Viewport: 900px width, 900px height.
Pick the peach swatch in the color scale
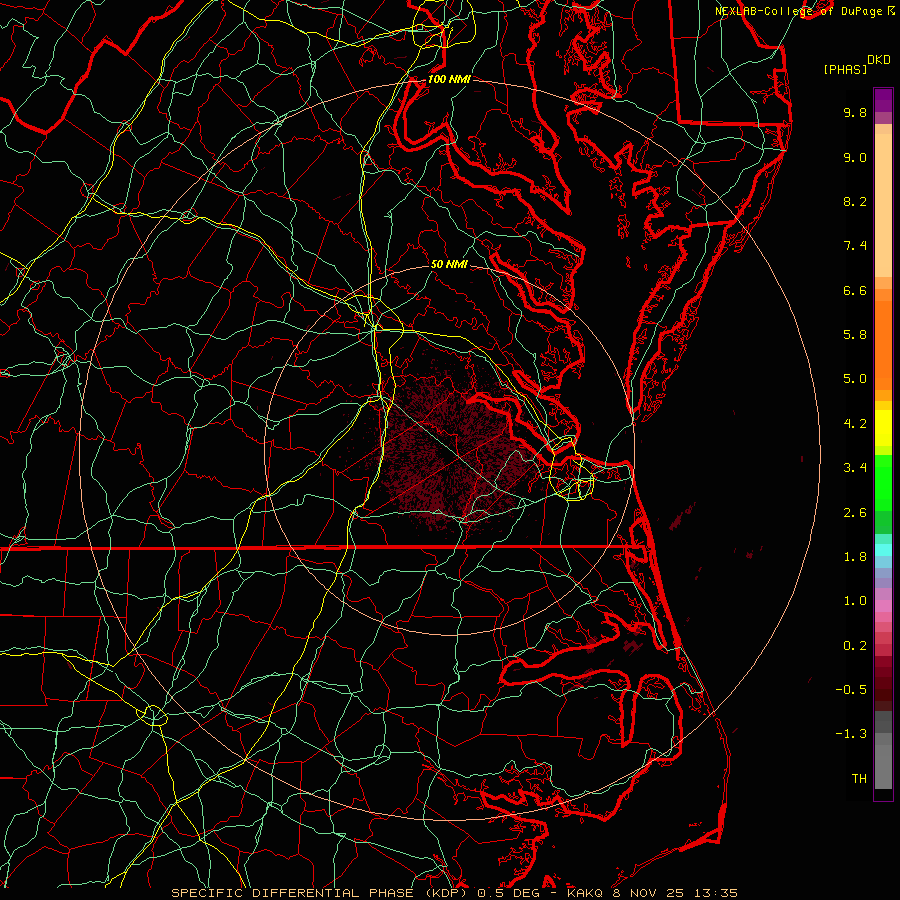point(883,205)
